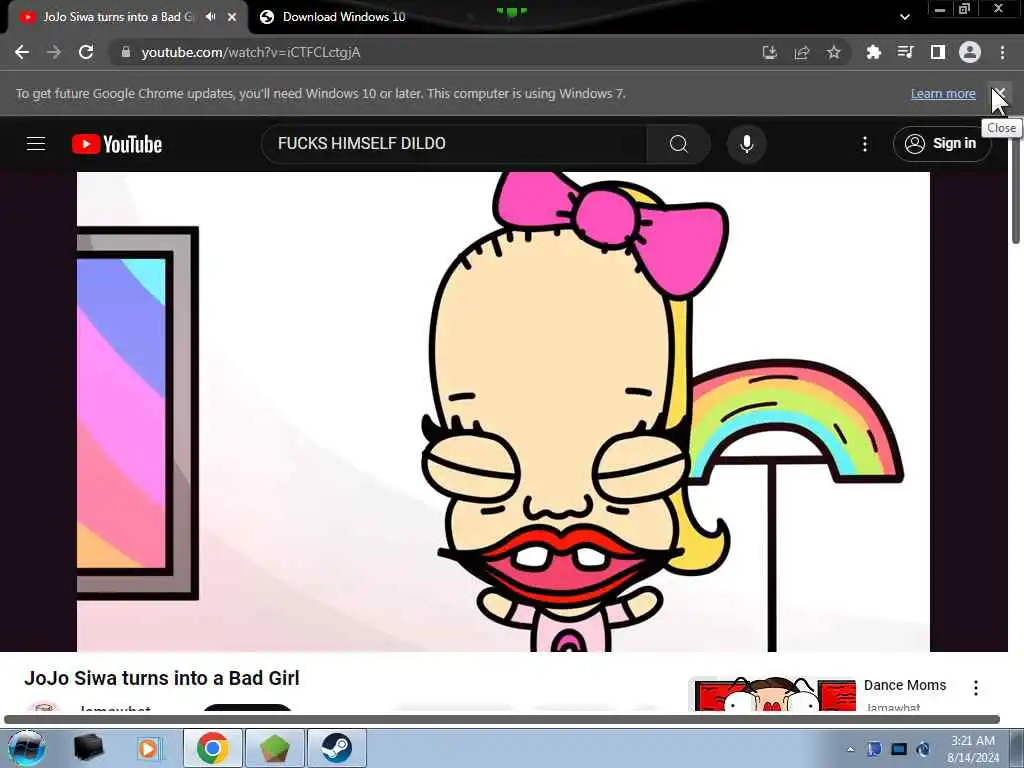The width and height of the screenshot is (1024, 768).
Task: Click inside the YouTube search box
Action: [x=454, y=144]
